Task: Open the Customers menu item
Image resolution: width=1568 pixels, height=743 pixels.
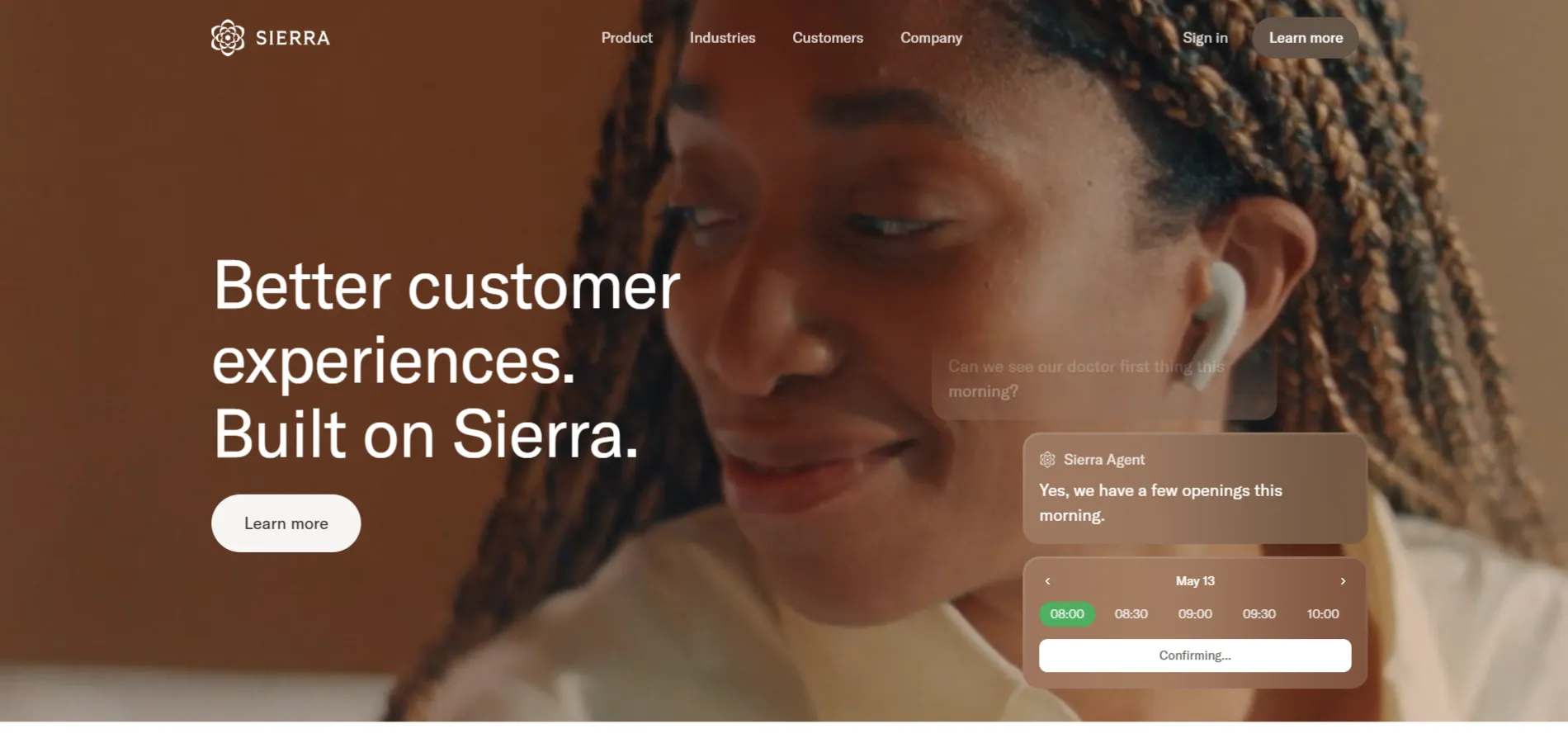Action: tap(828, 38)
